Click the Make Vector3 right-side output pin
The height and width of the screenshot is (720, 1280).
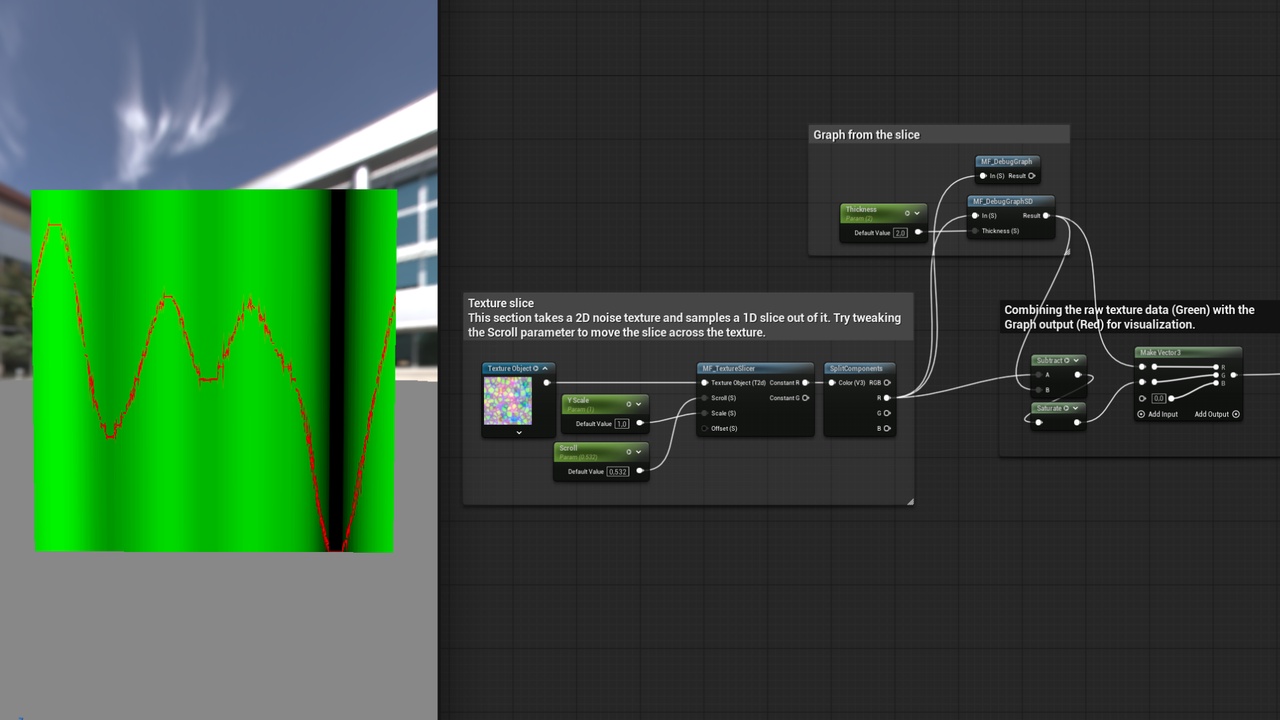point(1233,375)
